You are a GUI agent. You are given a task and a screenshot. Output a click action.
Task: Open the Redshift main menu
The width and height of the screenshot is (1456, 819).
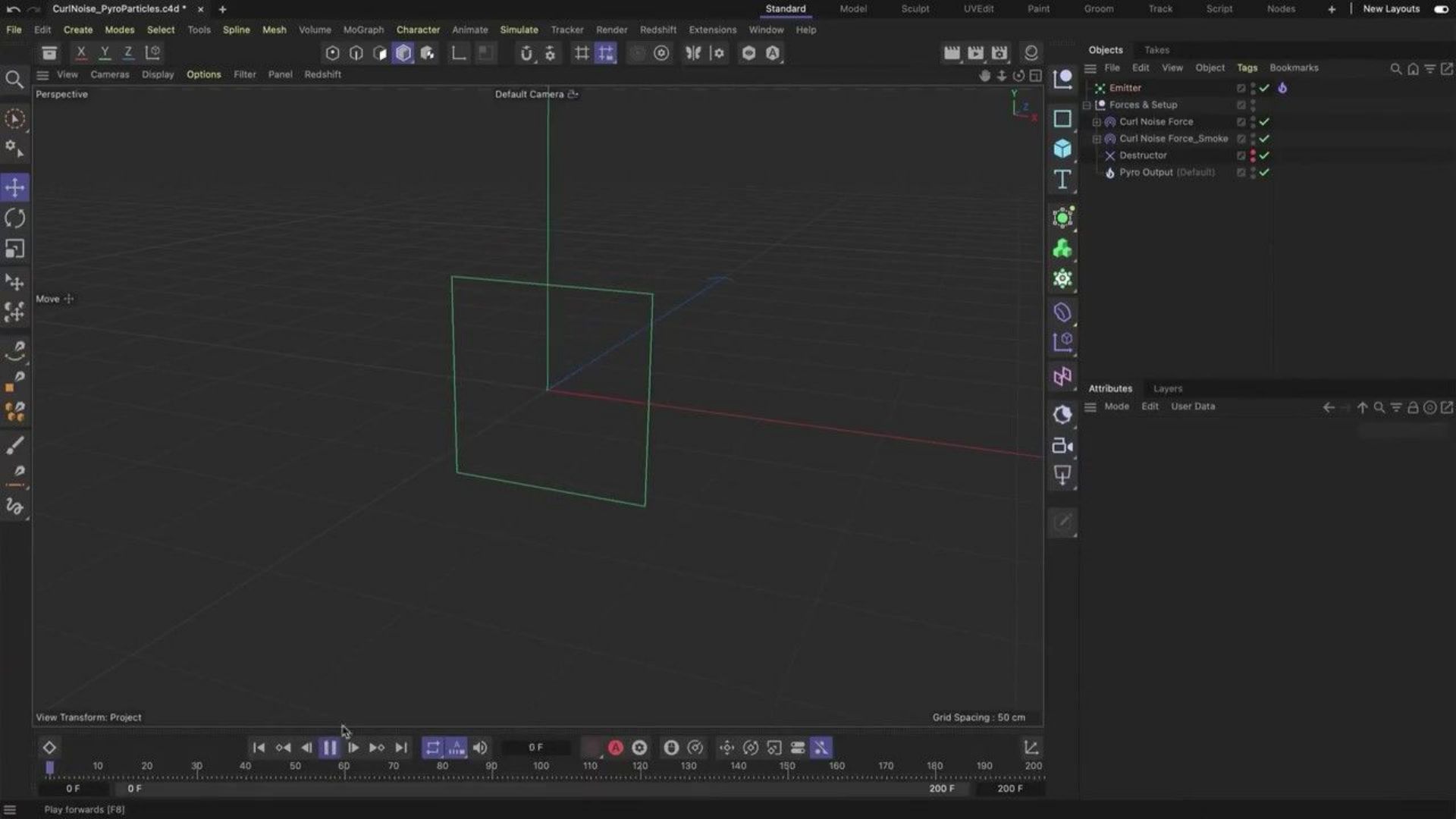657,30
